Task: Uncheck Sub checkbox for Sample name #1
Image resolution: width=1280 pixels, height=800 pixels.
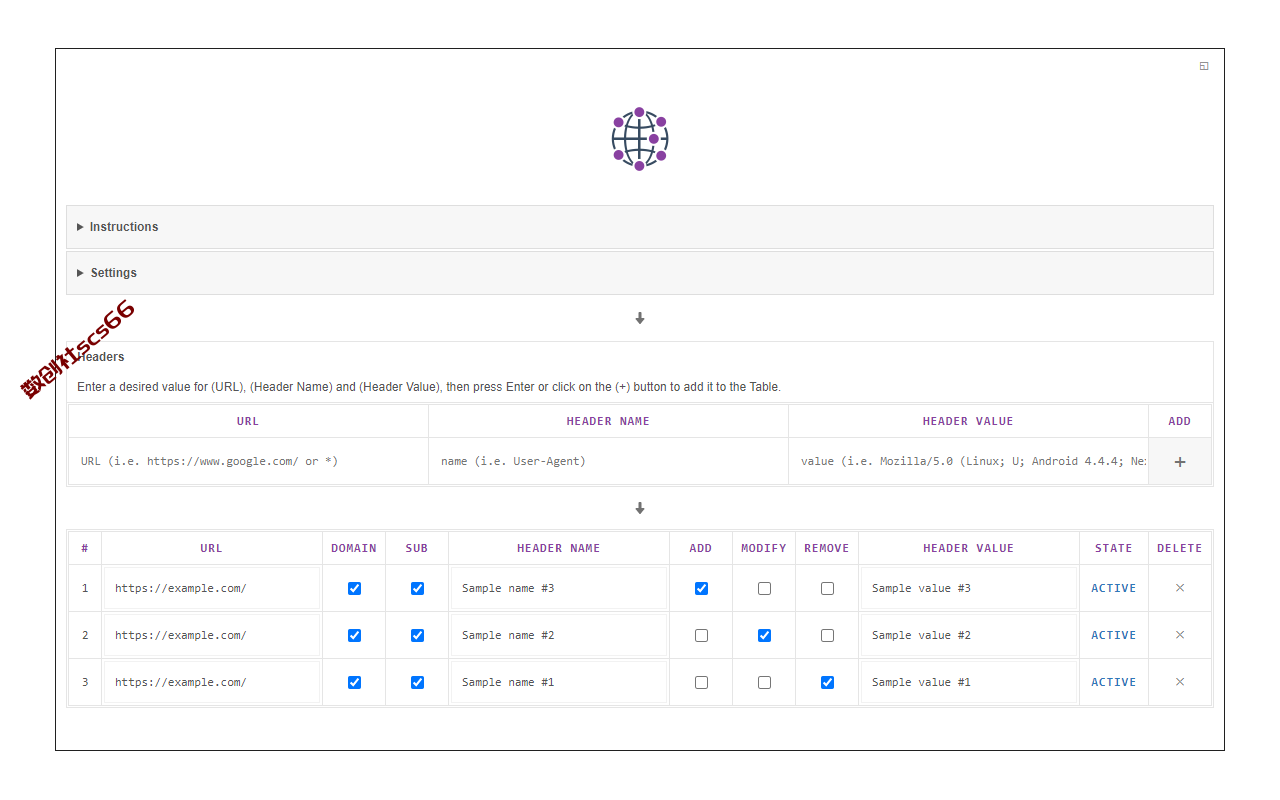Action: click(417, 682)
